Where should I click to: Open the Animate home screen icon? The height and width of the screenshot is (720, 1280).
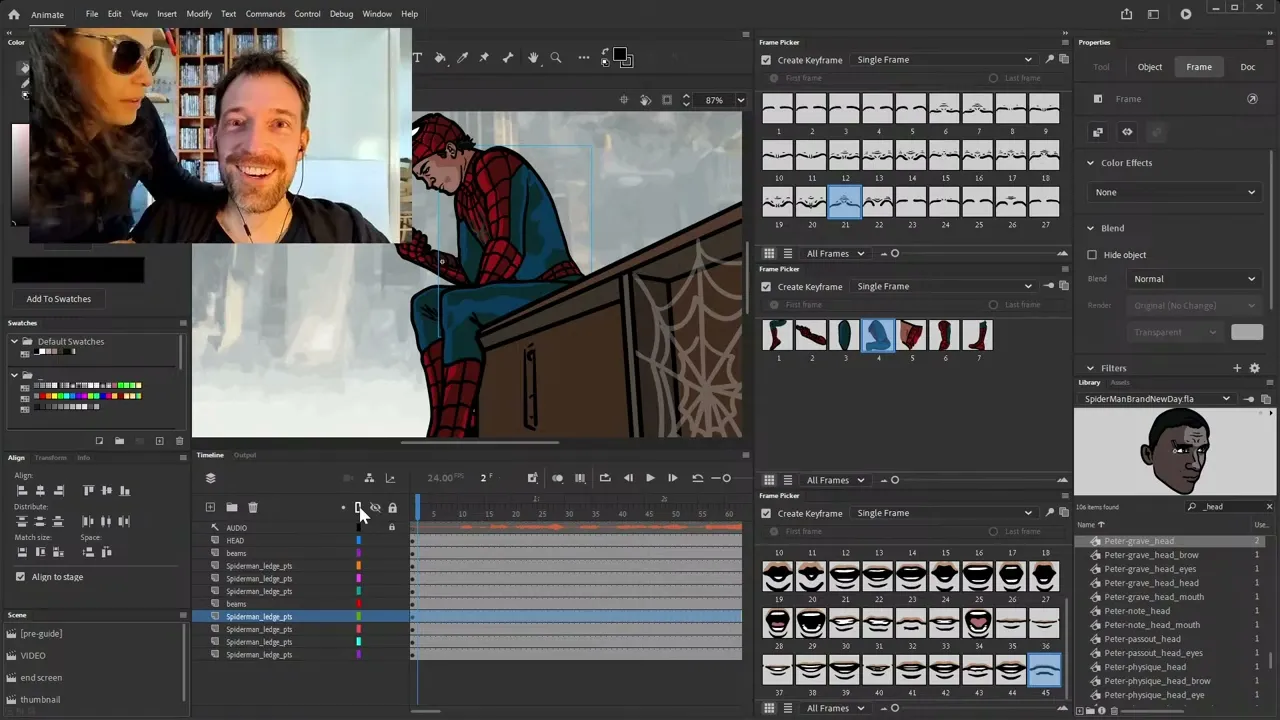pyautogui.click(x=14, y=14)
